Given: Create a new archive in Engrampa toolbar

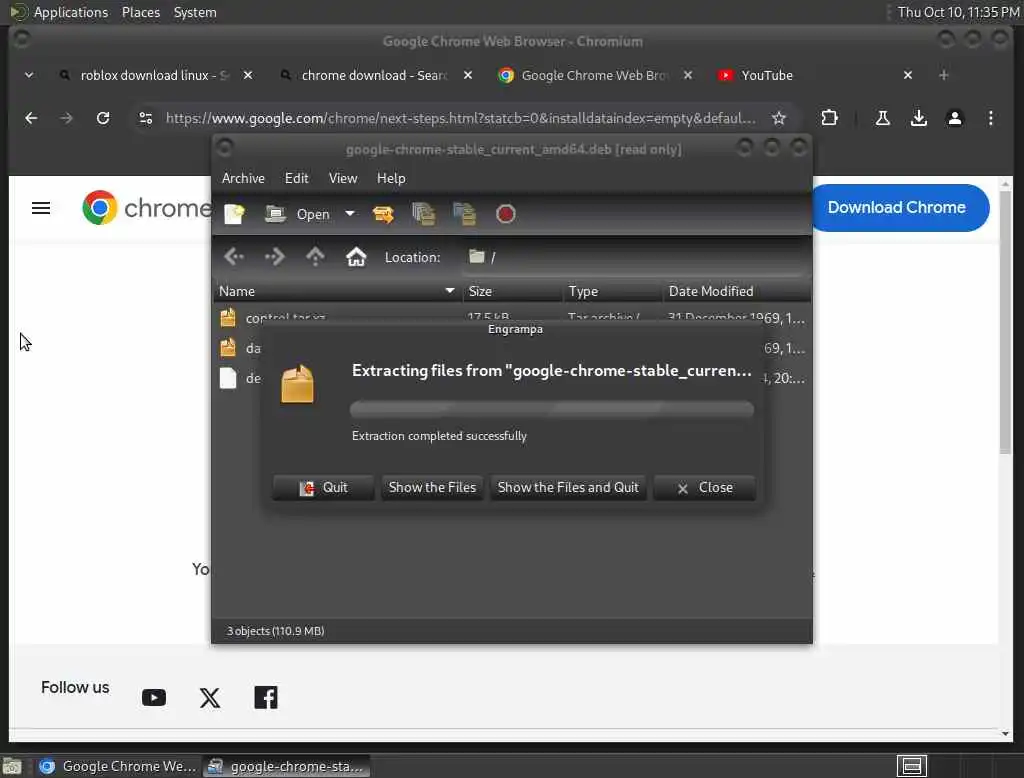Looking at the screenshot, I should click(x=234, y=214).
